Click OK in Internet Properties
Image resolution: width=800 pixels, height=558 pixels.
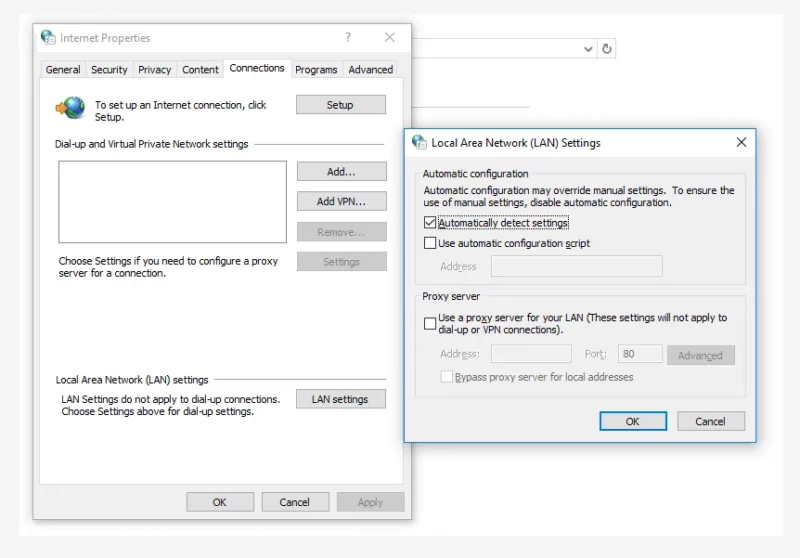220,502
